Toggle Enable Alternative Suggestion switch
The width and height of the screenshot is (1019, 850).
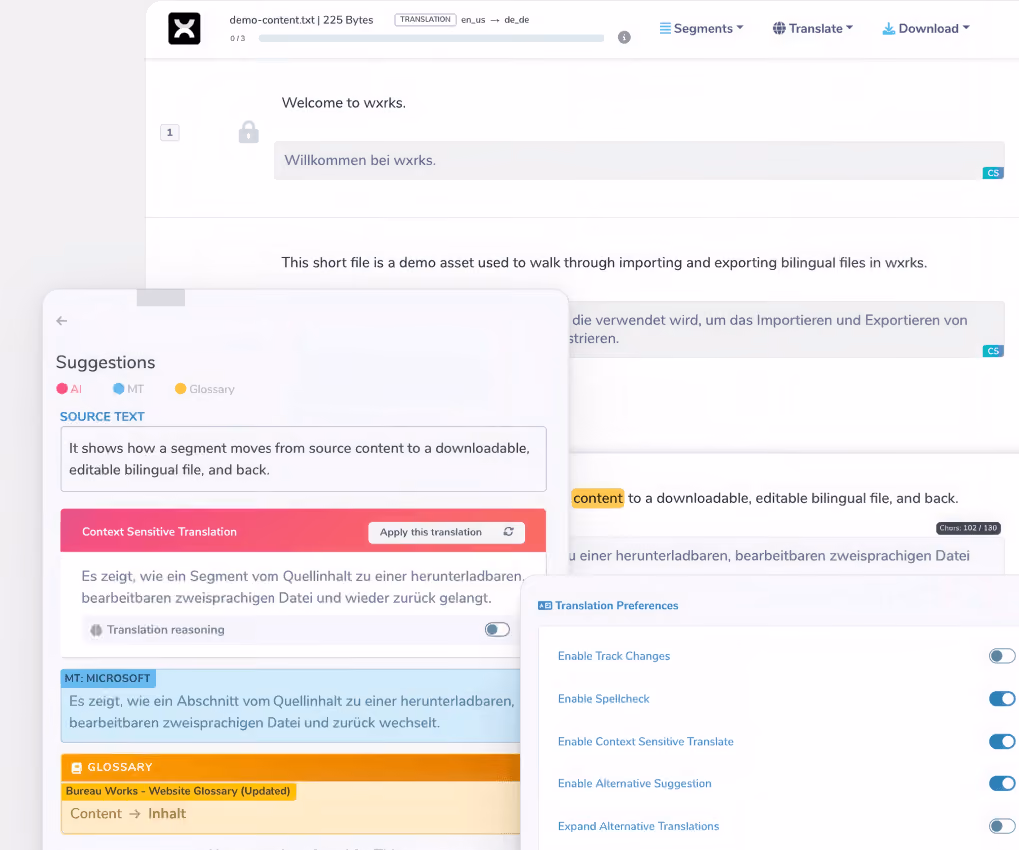click(1001, 784)
